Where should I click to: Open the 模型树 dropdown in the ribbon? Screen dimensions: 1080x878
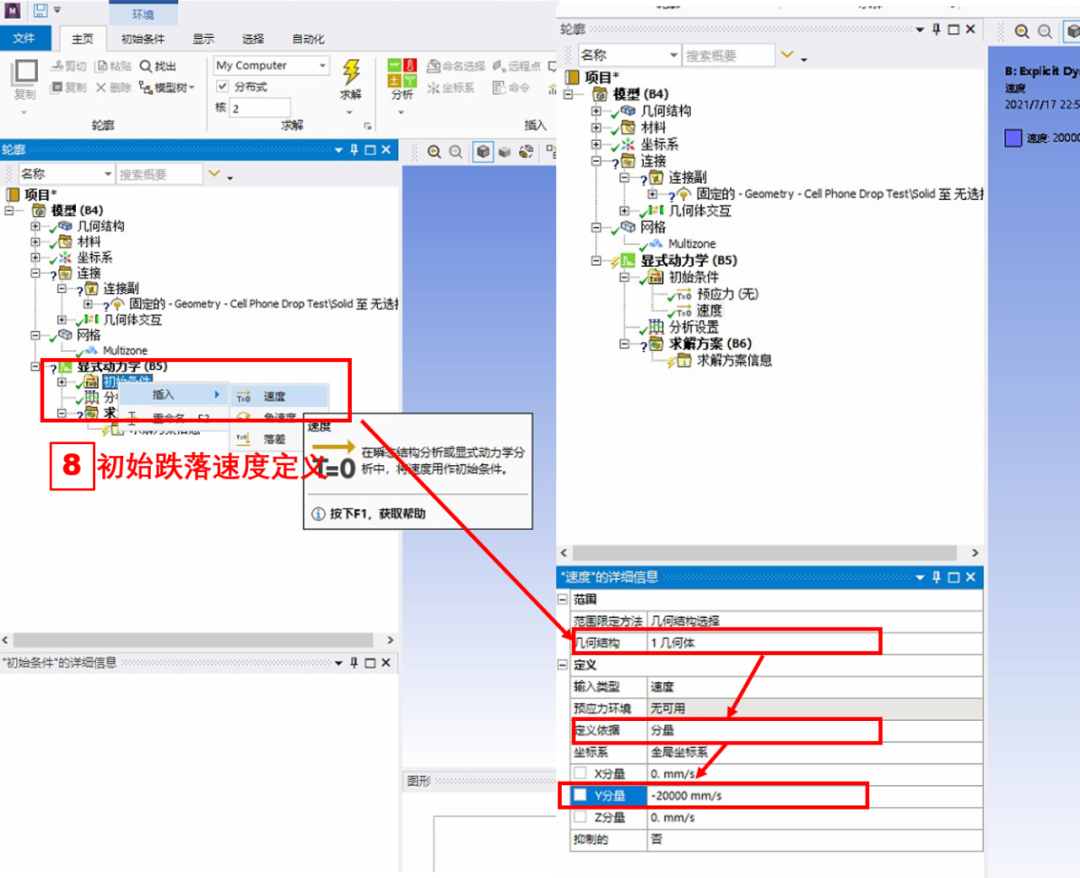point(165,87)
